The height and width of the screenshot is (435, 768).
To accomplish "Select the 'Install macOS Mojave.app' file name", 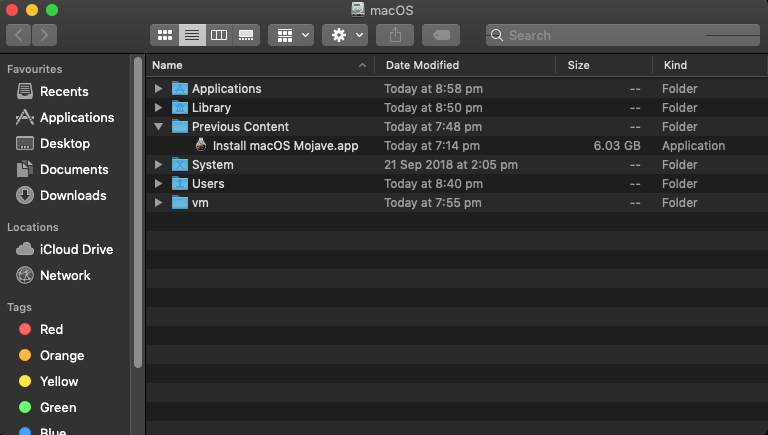I will point(286,146).
